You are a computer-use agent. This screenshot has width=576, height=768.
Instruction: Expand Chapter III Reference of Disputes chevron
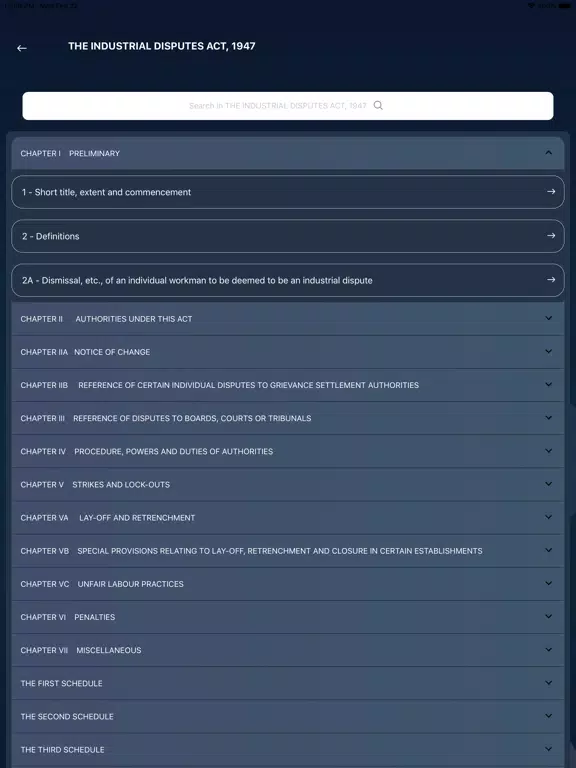[549, 418]
